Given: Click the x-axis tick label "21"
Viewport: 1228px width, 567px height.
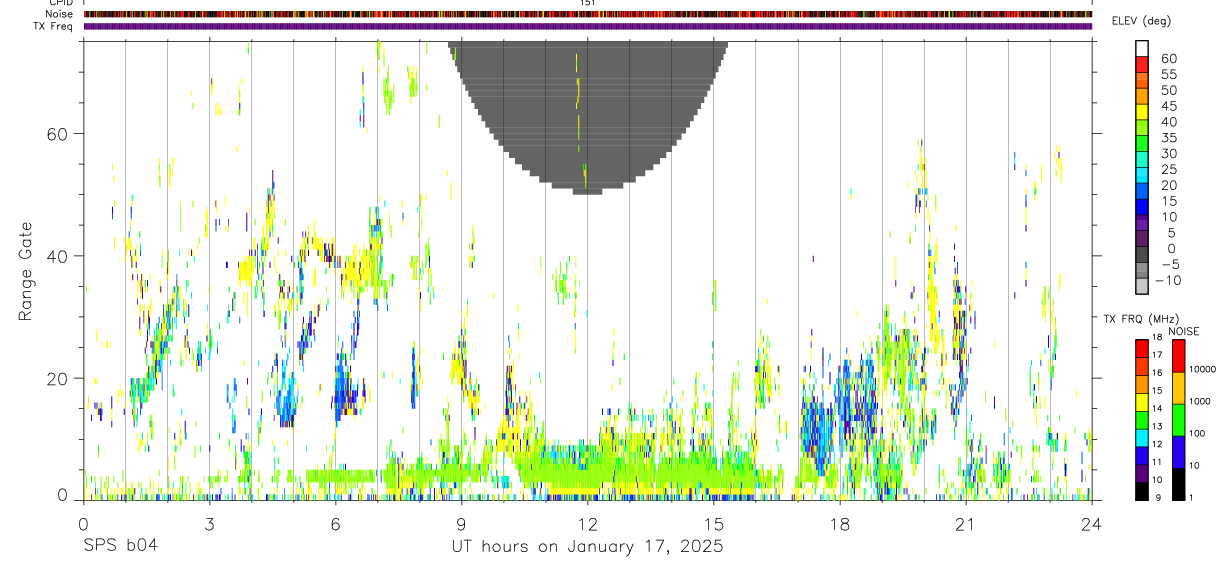Looking at the screenshot, I should click(x=966, y=524).
